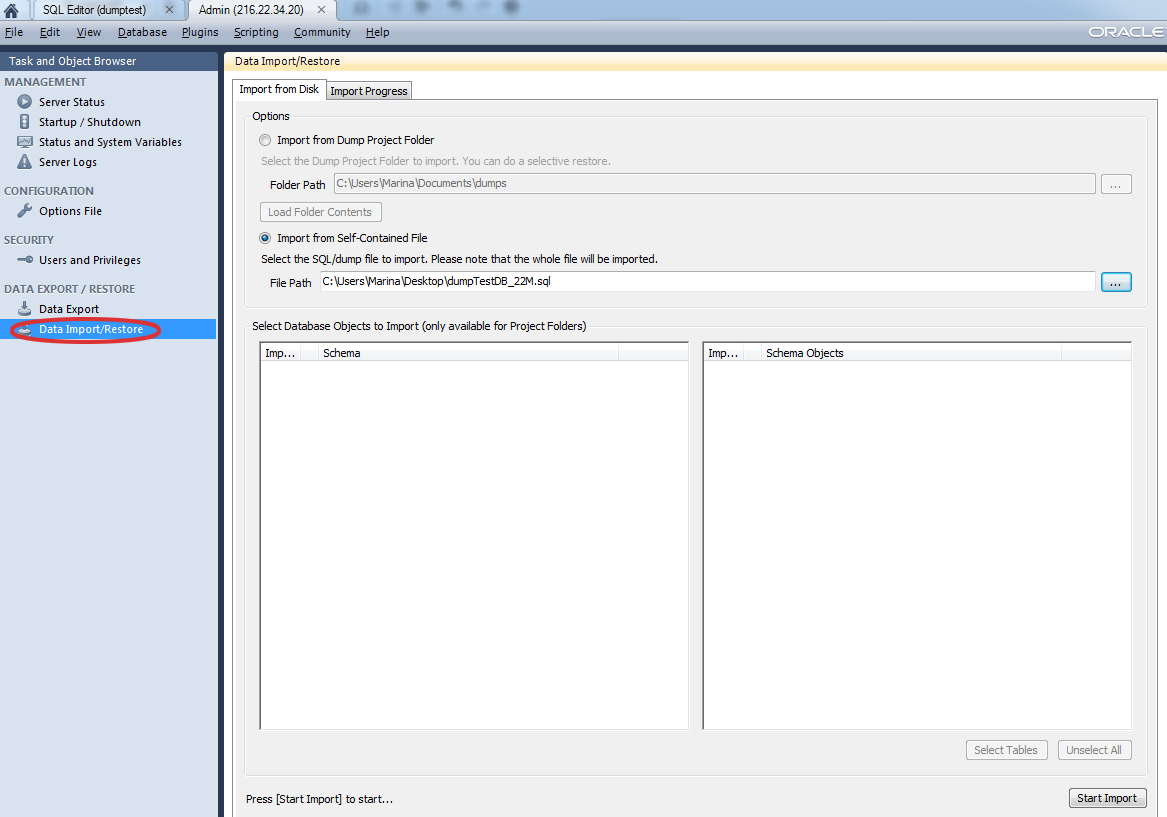
Task: Switch to the SQL Editor (dumptest) tab
Action: [95, 10]
